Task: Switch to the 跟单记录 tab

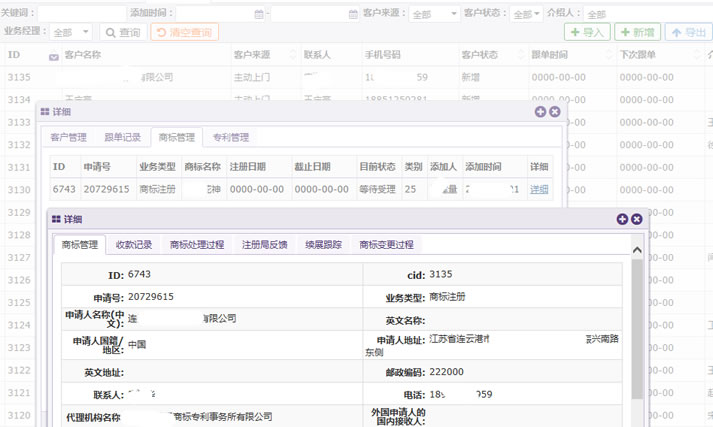Action: click(122, 137)
